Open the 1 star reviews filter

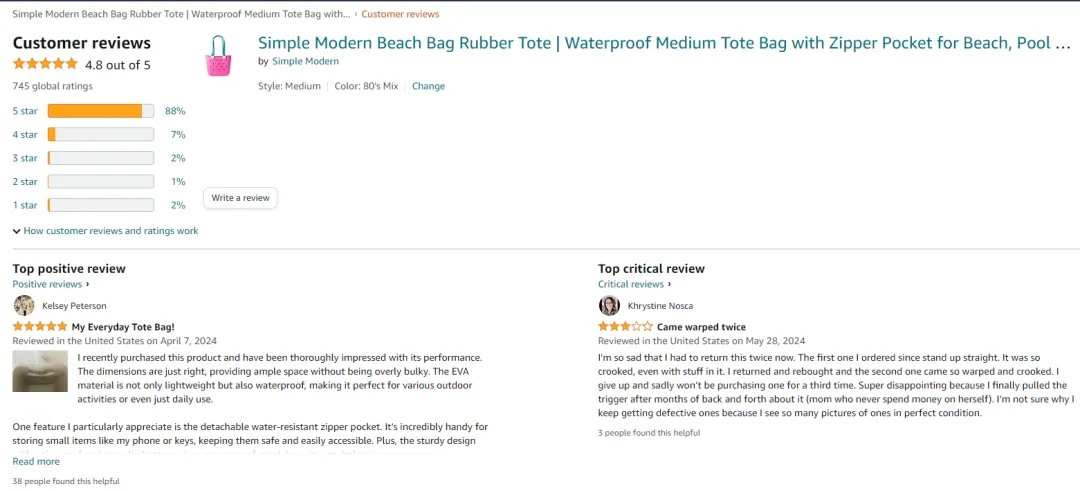tap(25, 205)
